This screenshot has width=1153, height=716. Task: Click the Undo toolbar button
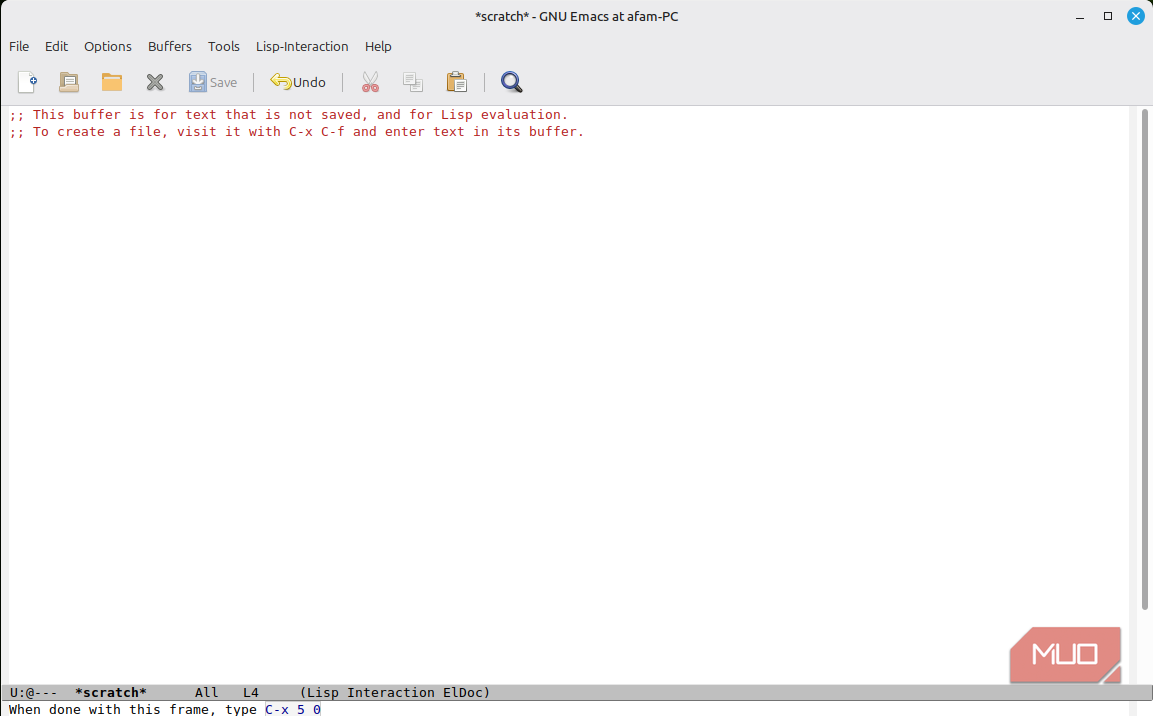pyautogui.click(x=298, y=82)
